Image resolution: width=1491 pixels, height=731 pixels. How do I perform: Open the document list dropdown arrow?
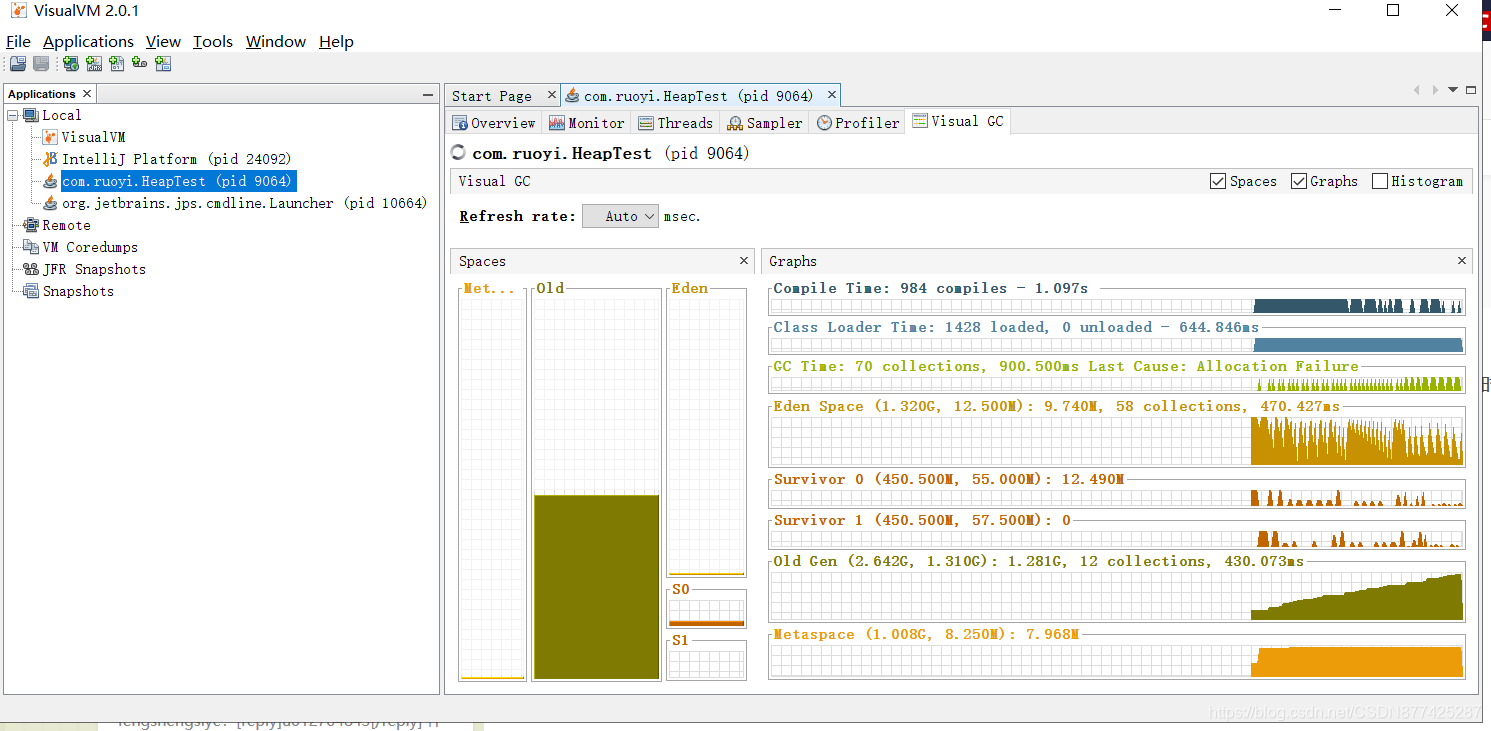(x=1453, y=90)
